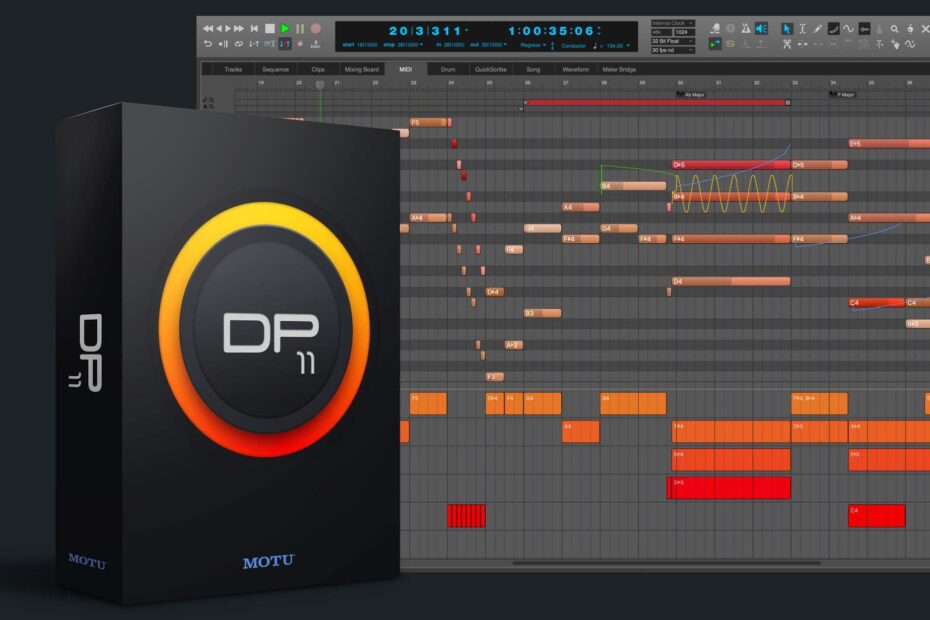Open the tempo value 134.00 menu
This screenshot has width=930, height=620.
[617, 46]
